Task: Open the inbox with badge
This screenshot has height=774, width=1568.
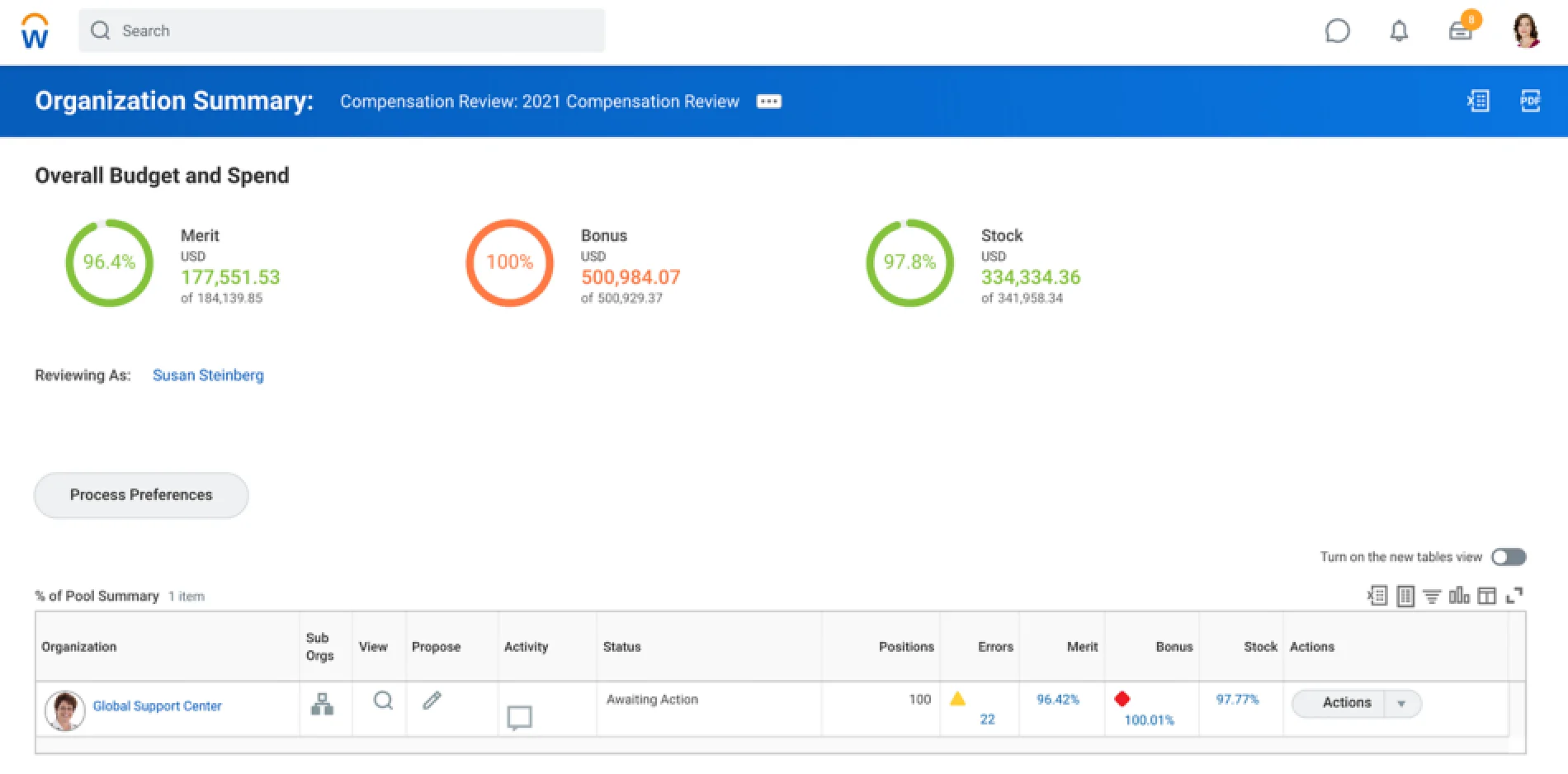Action: pos(1462,30)
